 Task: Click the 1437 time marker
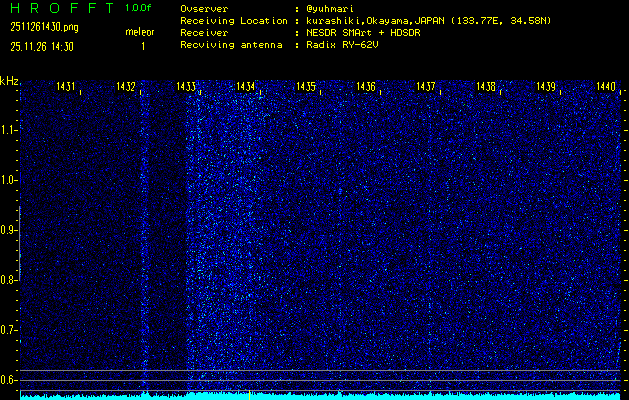click(x=426, y=88)
